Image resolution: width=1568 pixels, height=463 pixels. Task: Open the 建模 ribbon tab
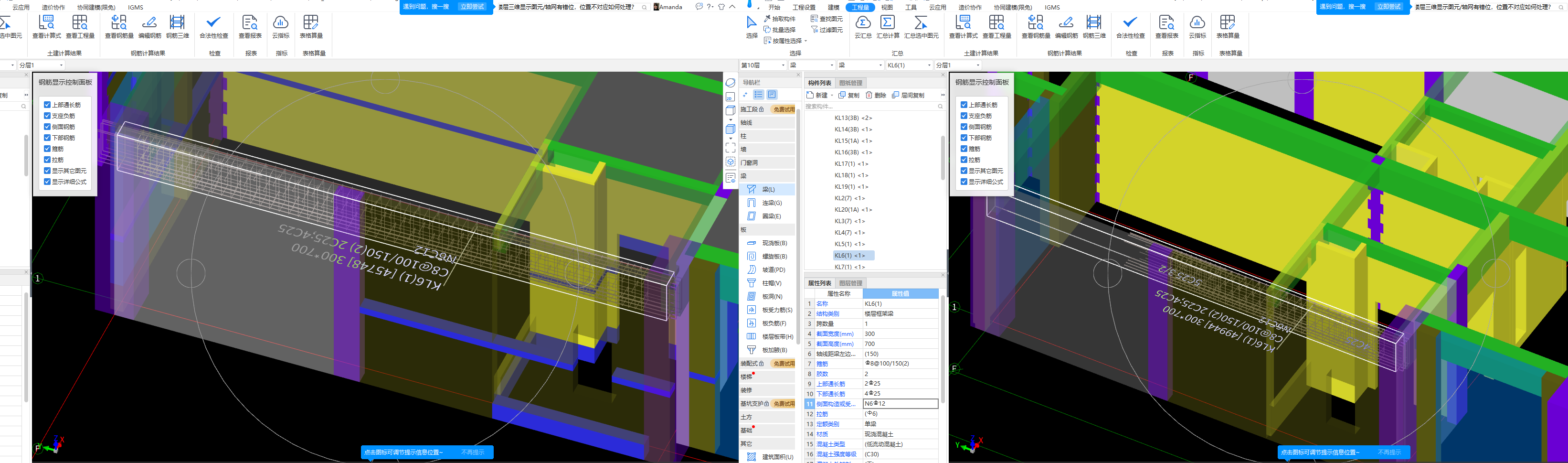coord(833,7)
